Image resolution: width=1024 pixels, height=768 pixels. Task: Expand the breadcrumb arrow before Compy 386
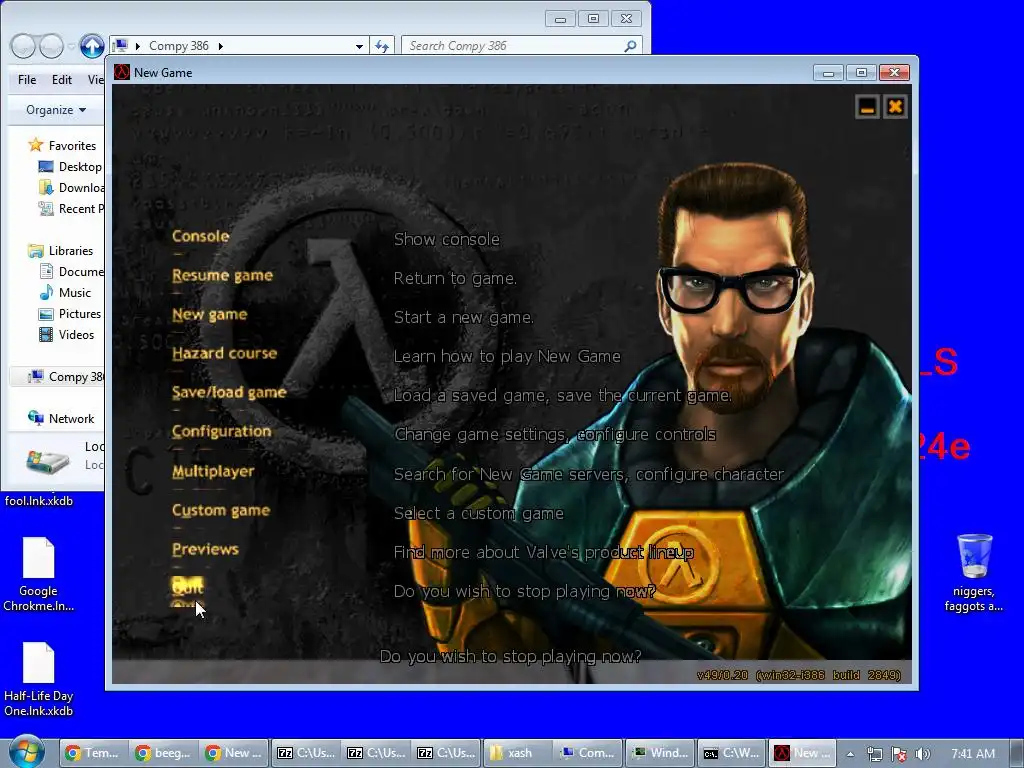(138, 46)
